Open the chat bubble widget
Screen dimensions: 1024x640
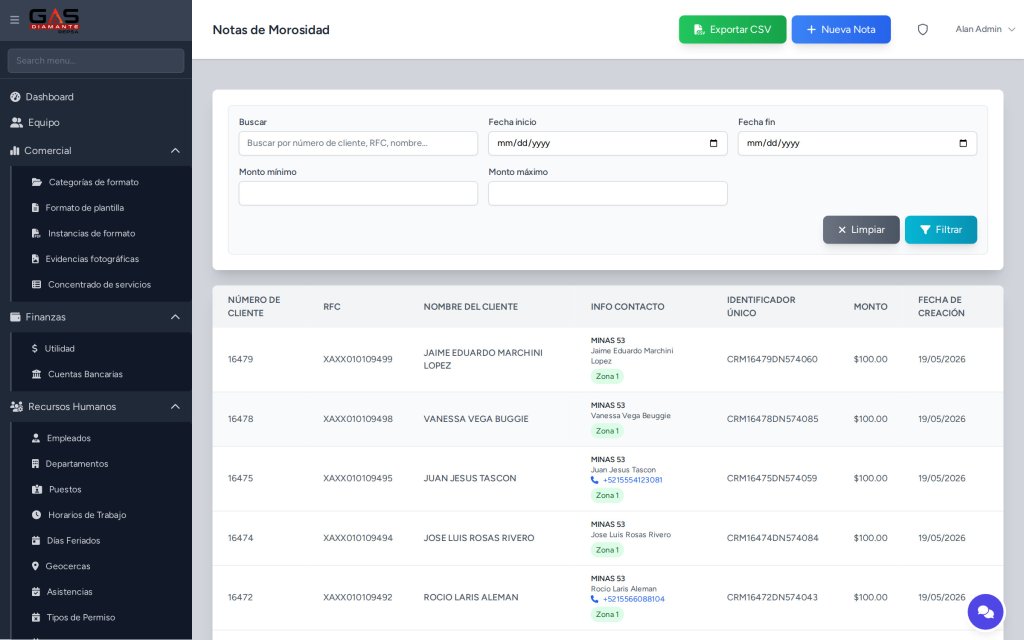click(x=985, y=612)
